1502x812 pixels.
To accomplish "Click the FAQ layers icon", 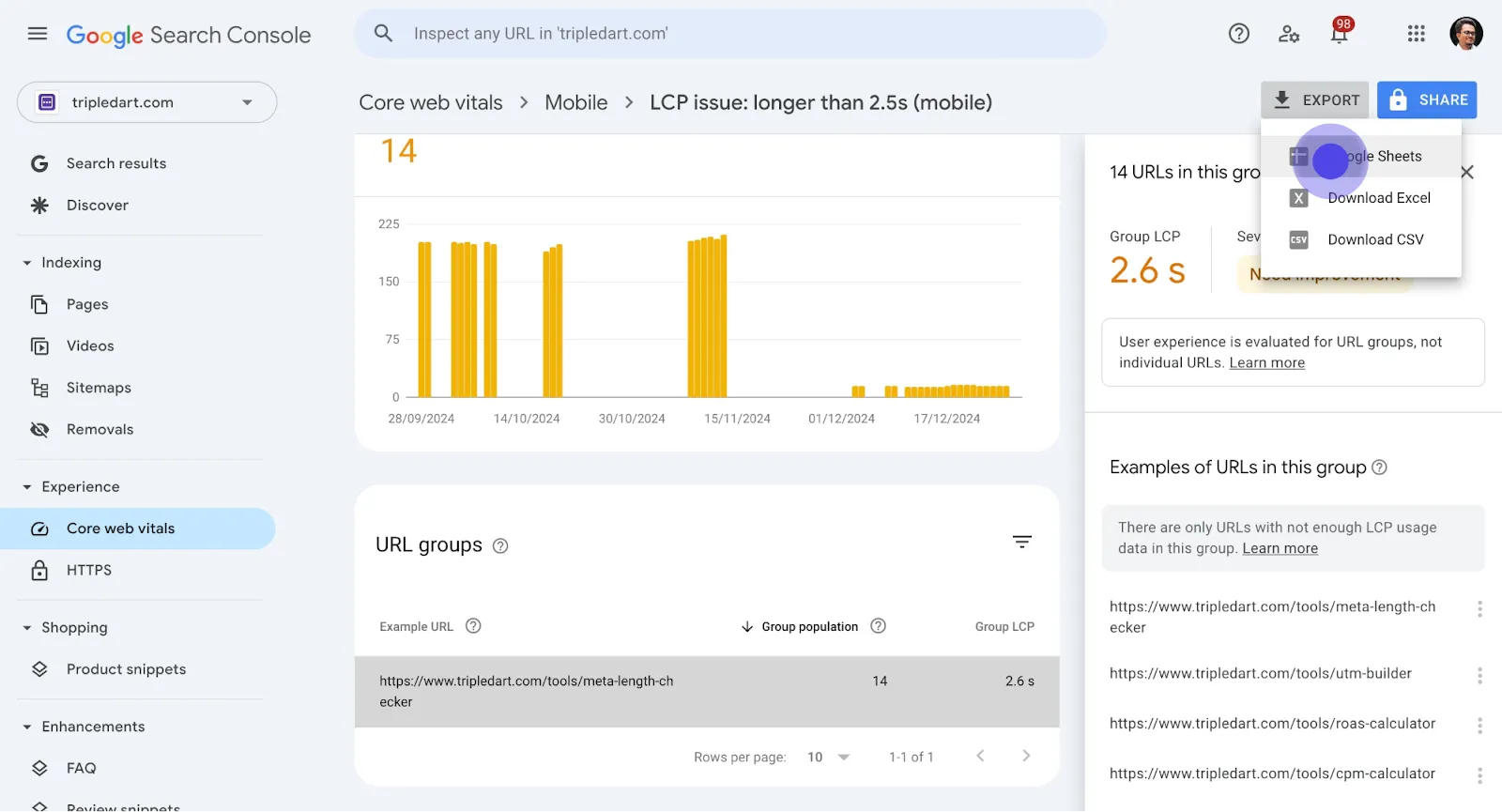I will [39, 768].
